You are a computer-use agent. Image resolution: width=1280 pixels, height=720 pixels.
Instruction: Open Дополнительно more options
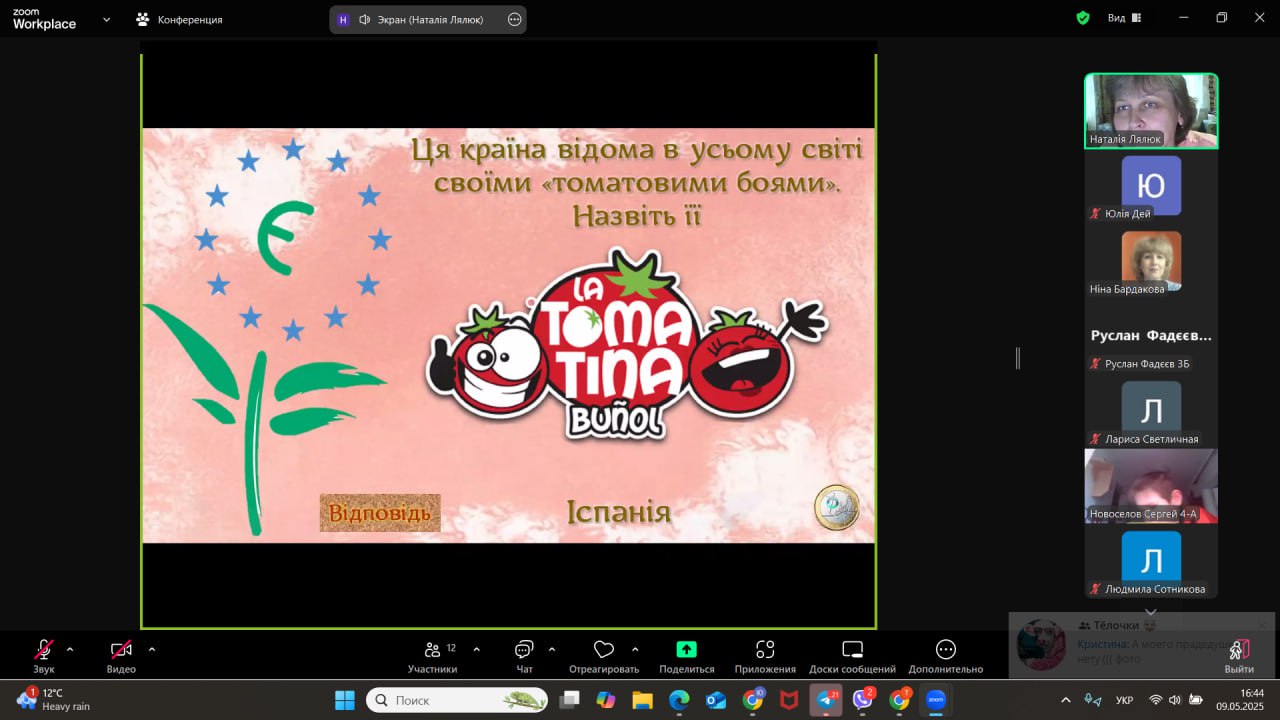coord(945,656)
